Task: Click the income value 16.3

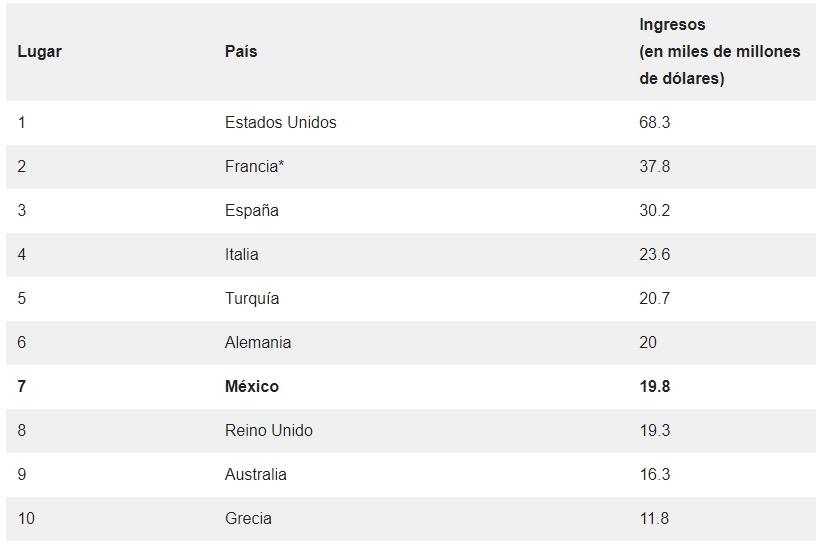Action: pyautogui.click(x=655, y=475)
